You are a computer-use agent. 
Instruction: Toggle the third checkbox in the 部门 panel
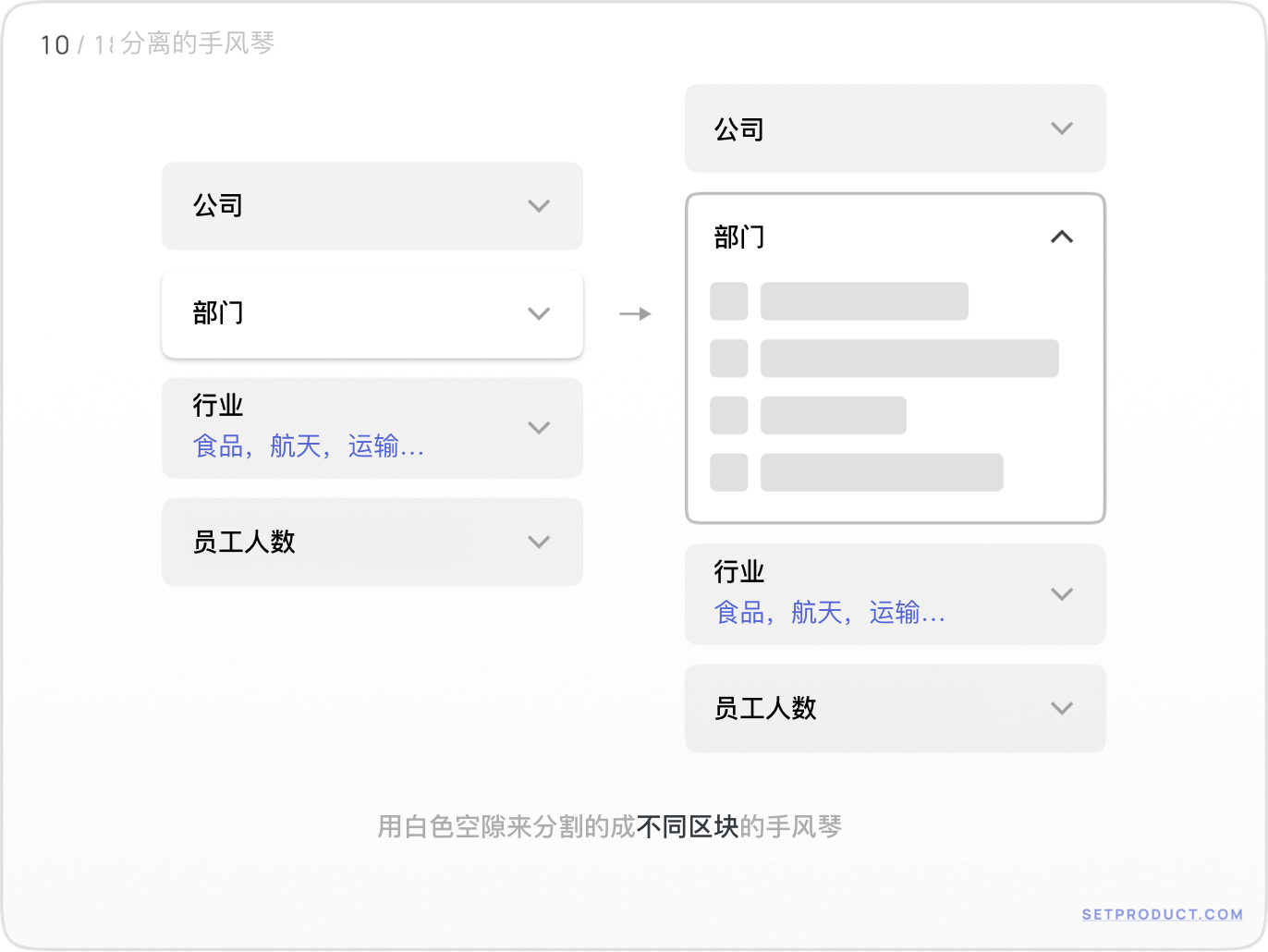click(x=729, y=416)
